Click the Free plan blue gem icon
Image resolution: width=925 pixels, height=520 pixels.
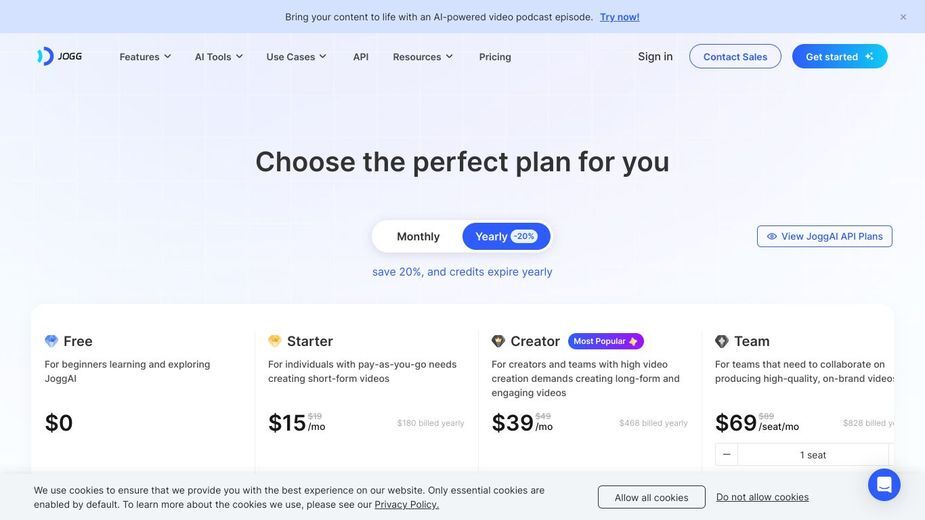(x=51, y=341)
